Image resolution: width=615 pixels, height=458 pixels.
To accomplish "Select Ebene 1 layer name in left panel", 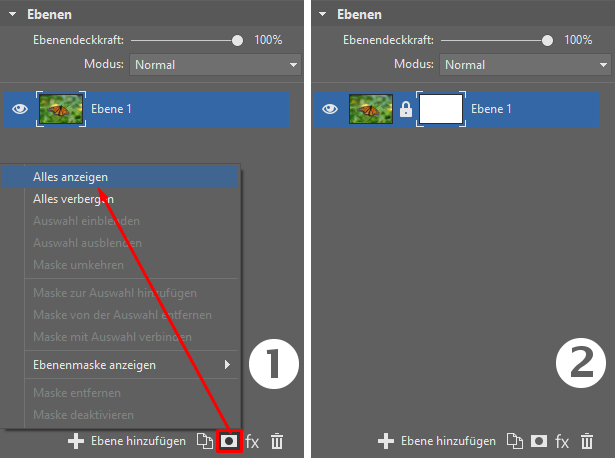I will (111, 109).
